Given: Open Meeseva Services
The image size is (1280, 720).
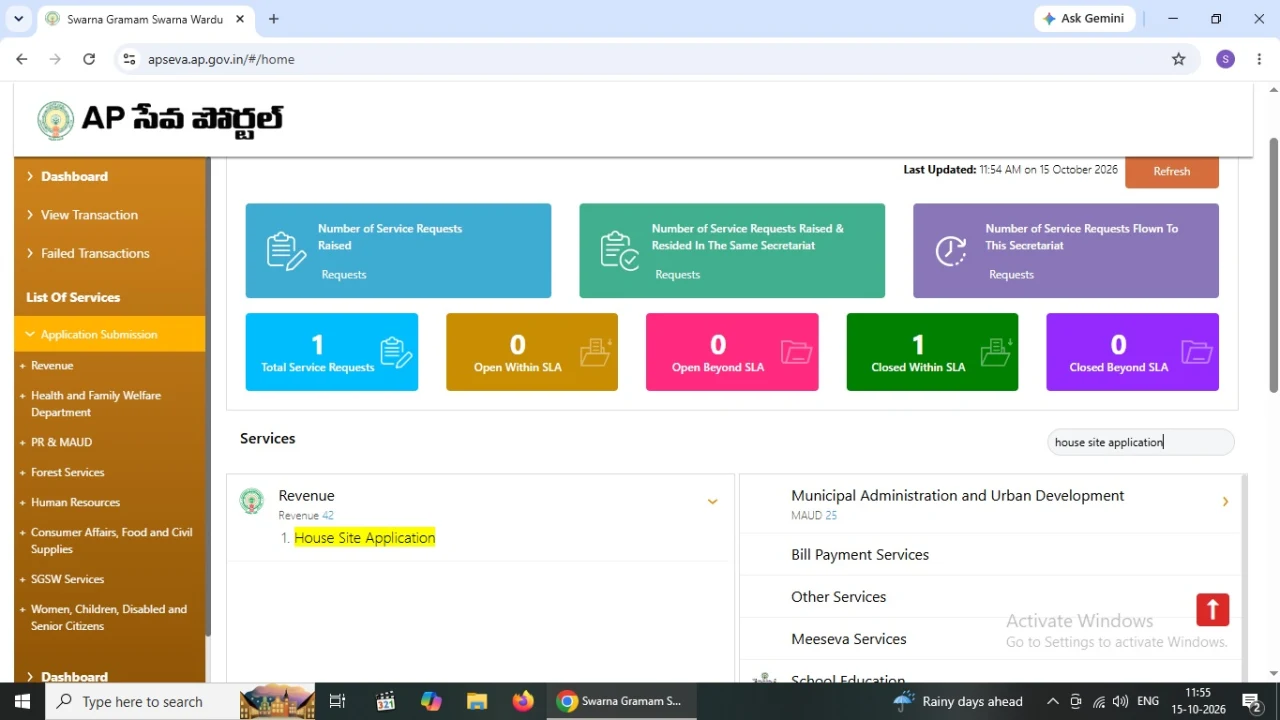Looking at the screenshot, I should [849, 639].
